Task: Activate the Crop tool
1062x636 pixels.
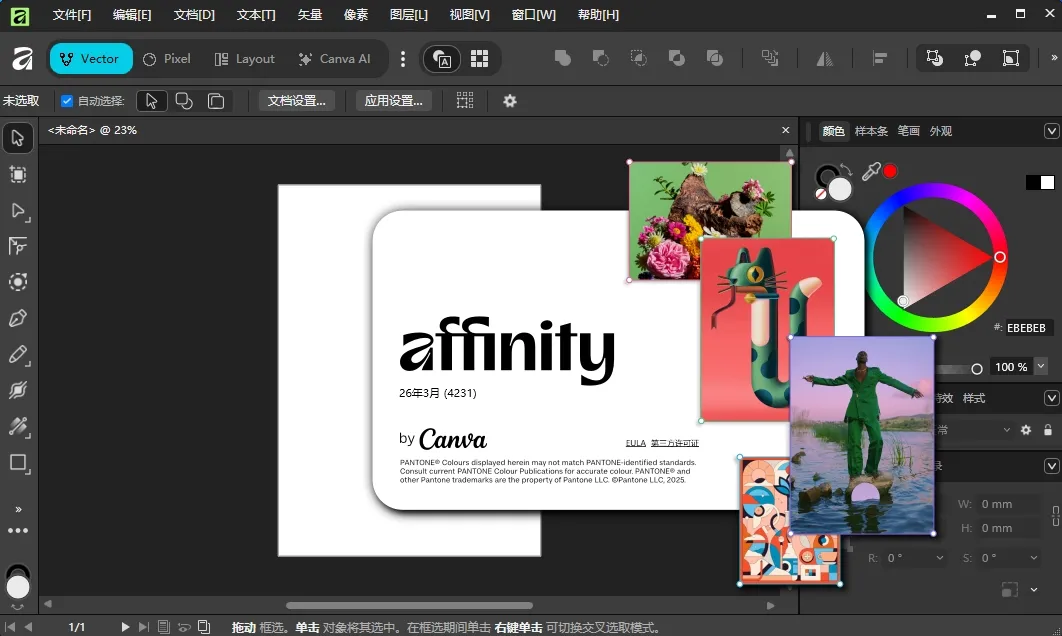Action: tap(17, 174)
